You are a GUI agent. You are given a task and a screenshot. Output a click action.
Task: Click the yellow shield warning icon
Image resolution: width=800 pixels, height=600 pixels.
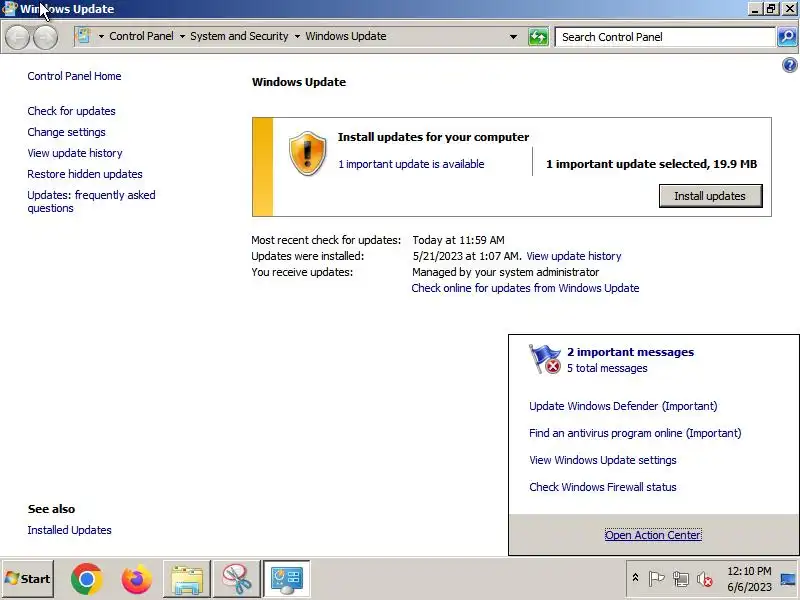click(x=308, y=153)
